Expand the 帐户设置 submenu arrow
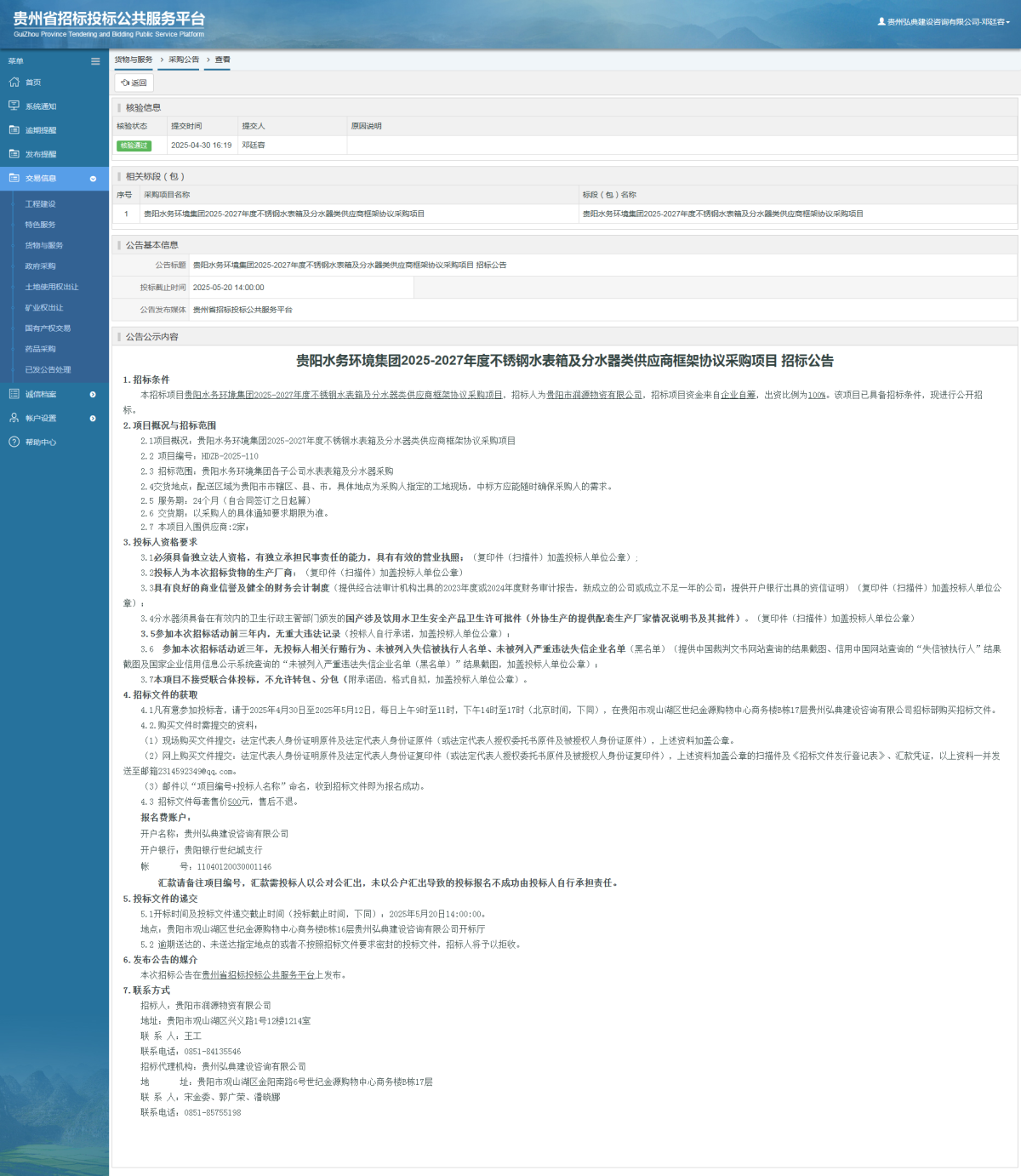 tap(93, 419)
